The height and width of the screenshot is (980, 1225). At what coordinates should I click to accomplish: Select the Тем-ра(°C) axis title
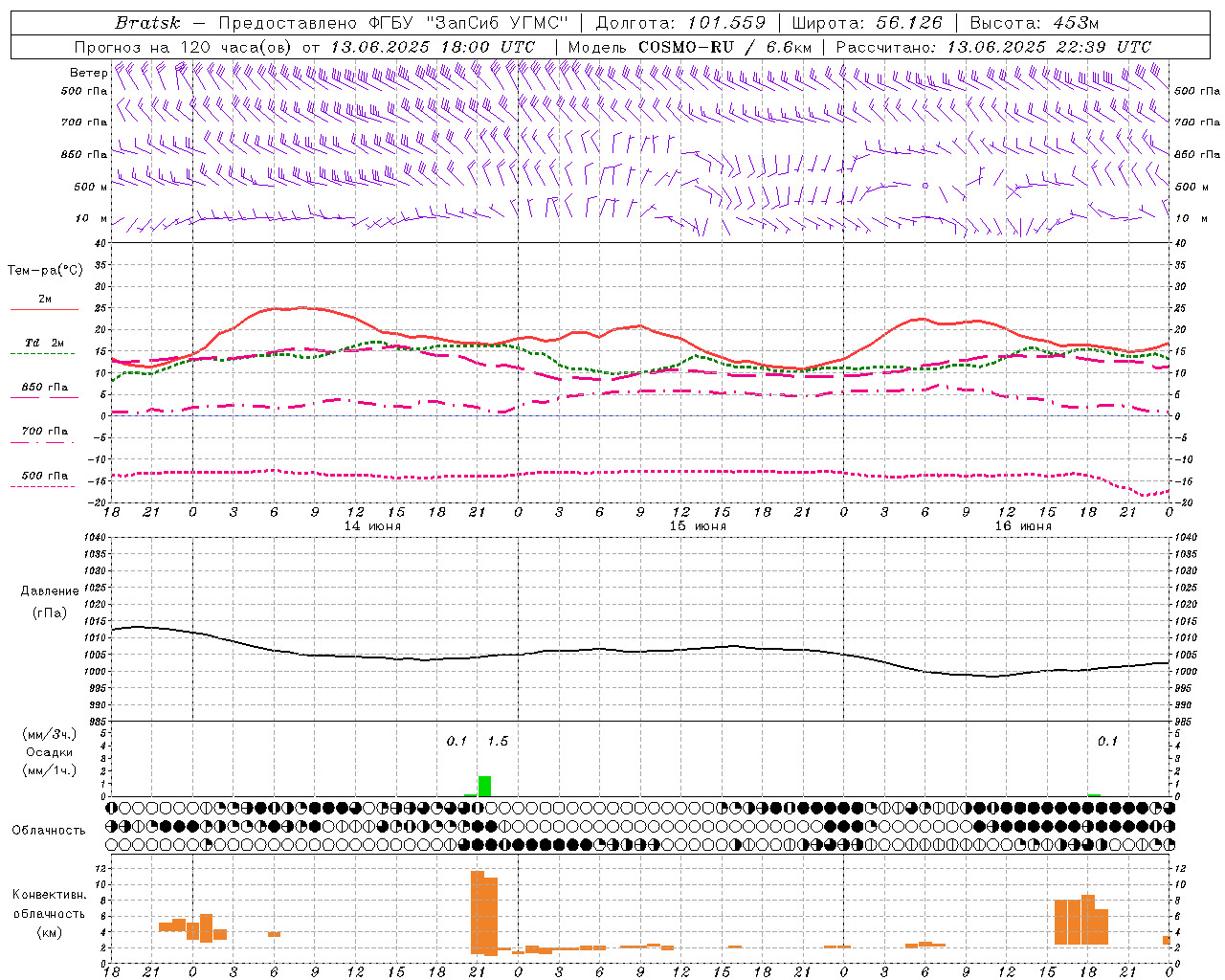(x=45, y=270)
